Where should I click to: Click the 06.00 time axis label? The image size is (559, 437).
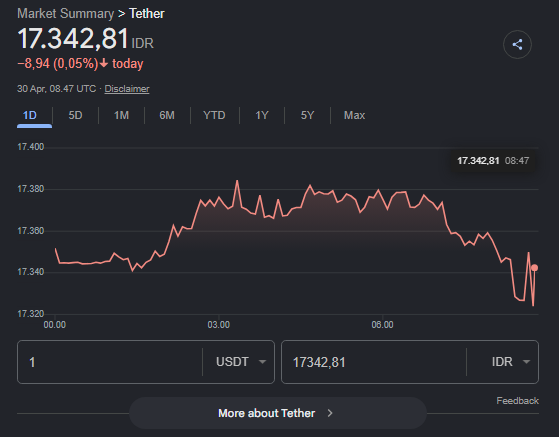[x=382, y=325]
